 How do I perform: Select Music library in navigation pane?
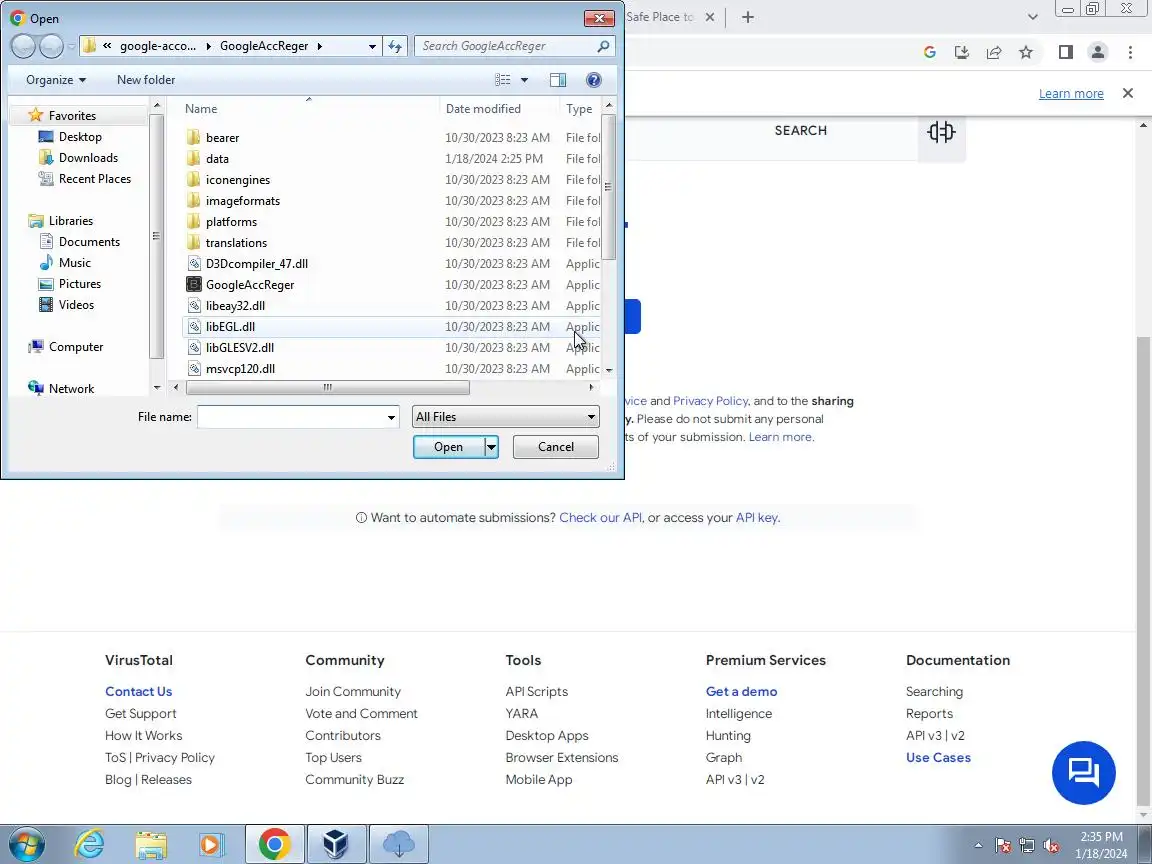[x=74, y=262]
